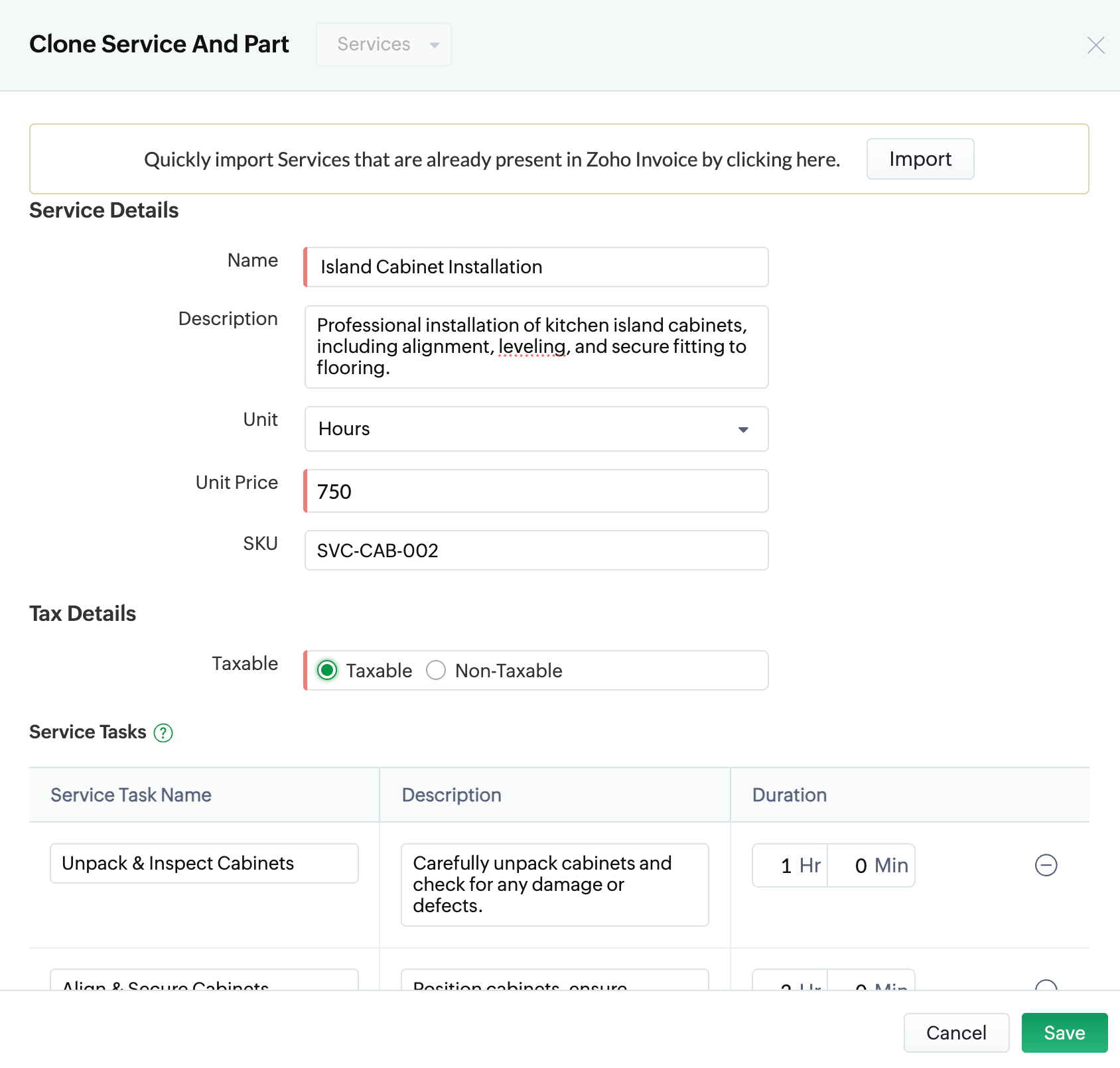Click the service Description text area
This screenshot has width=1120, height=1068.
(x=536, y=347)
